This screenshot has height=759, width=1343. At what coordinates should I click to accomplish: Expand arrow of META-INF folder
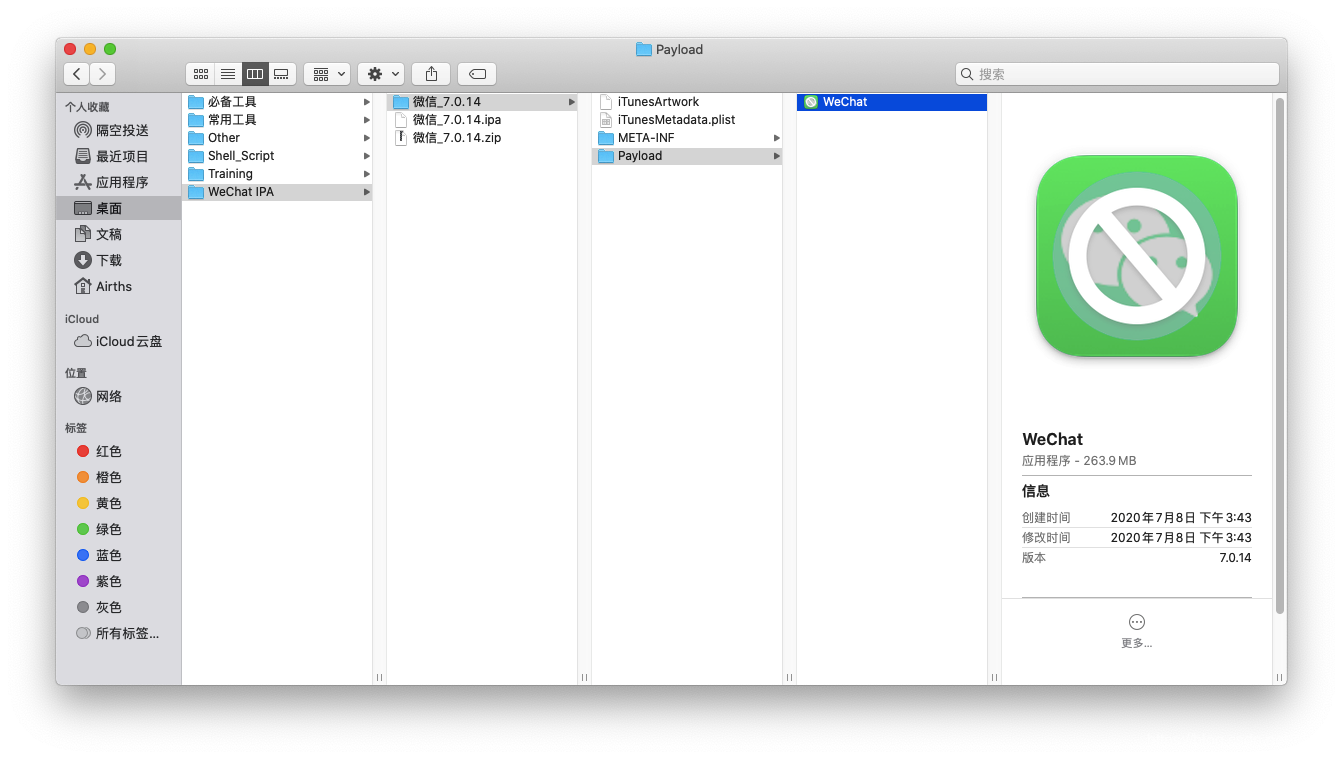(777, 138)
